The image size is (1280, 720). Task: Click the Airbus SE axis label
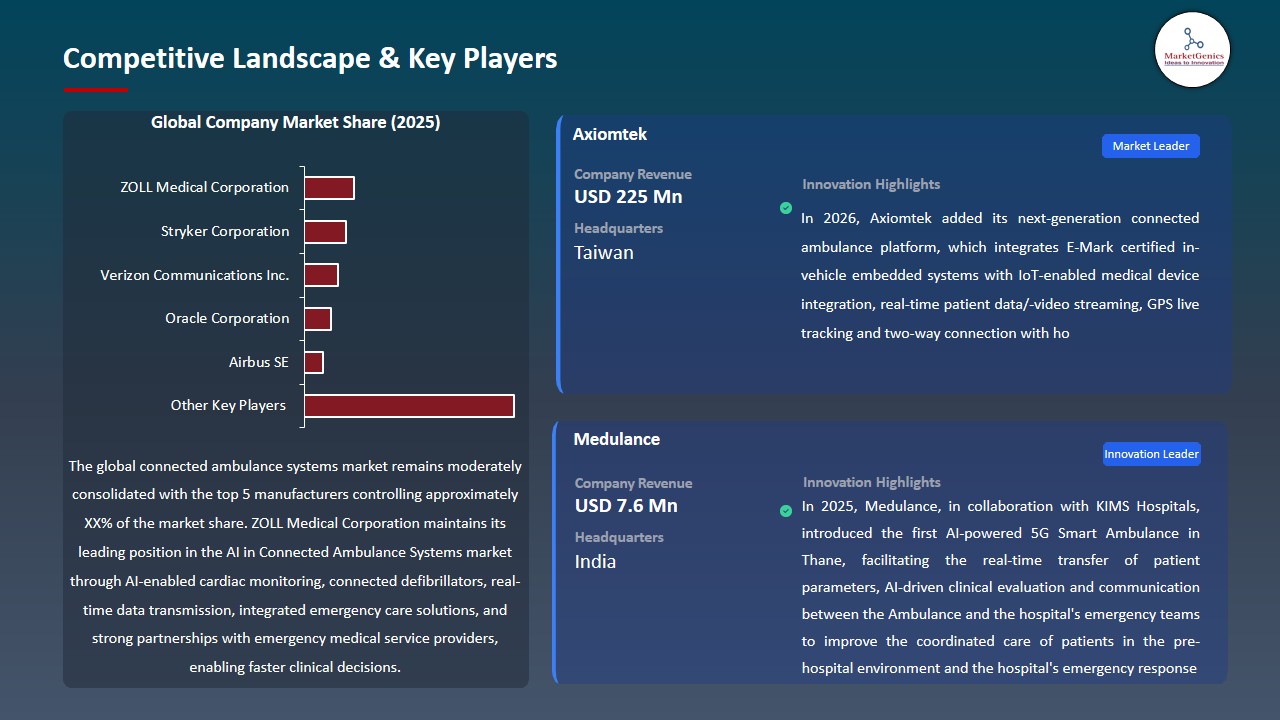click(258, 362)
